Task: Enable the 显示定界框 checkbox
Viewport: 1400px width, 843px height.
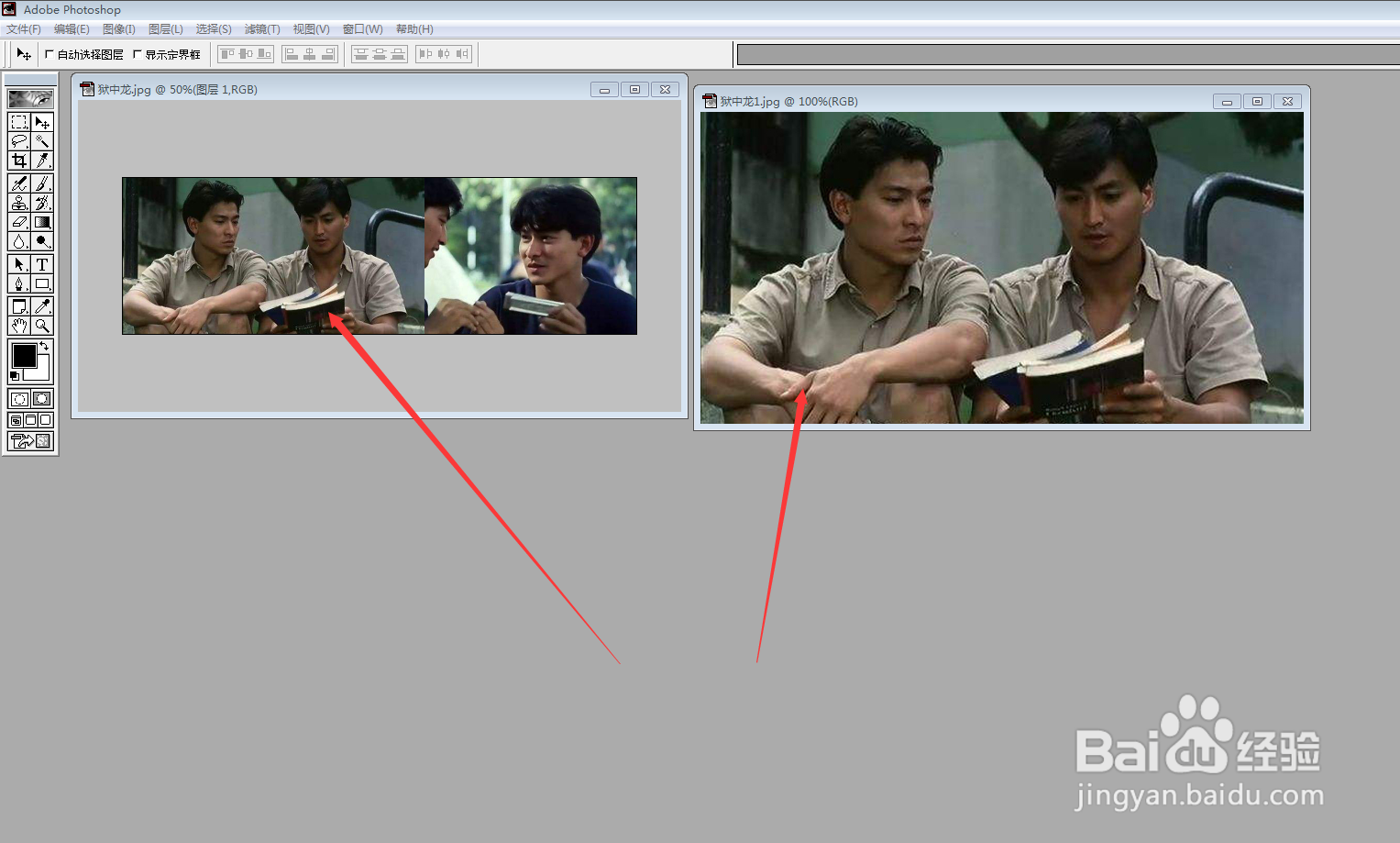Action: pos(138,54)
